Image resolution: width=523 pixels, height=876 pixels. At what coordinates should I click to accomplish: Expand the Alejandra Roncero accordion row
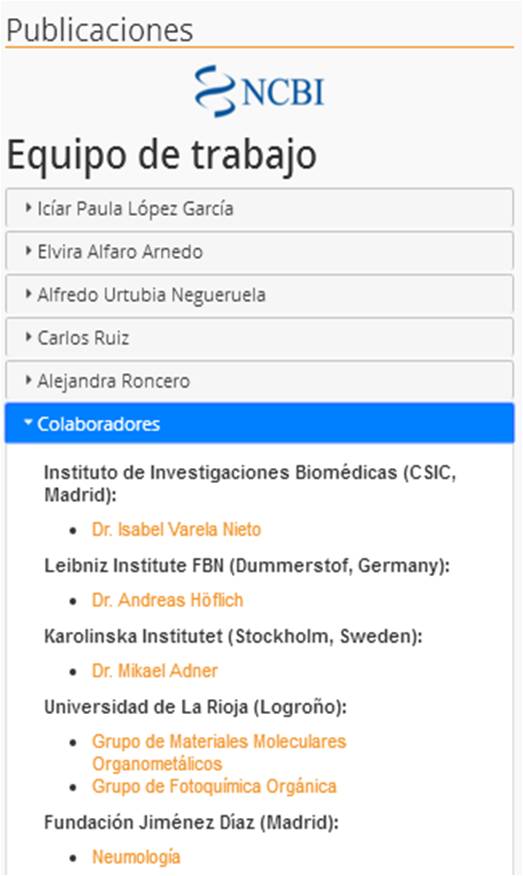[x=259, y=380]
